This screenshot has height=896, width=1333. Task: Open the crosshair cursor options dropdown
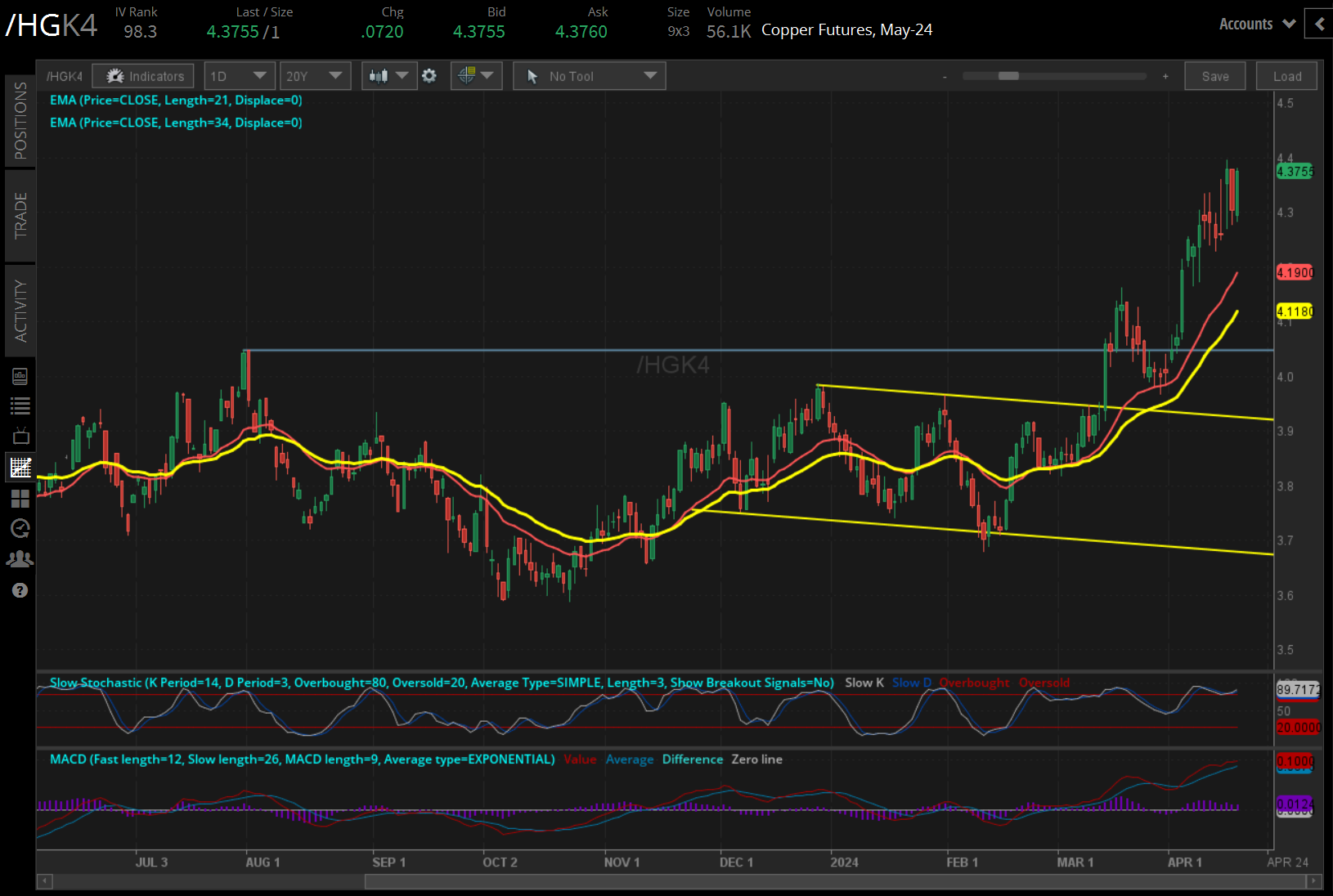point(475,76)
